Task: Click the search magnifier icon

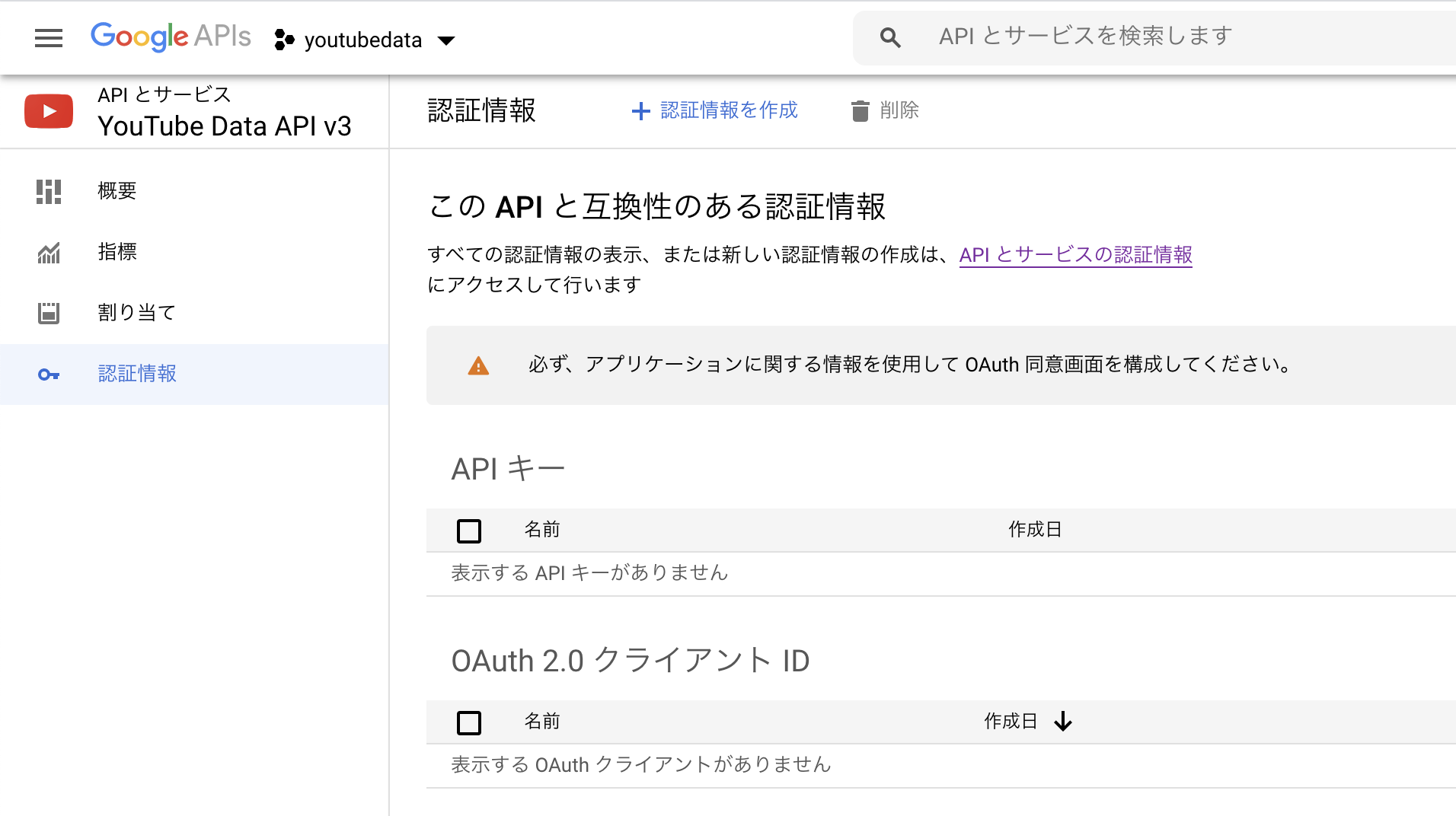Action: click(x=890, y=37)
